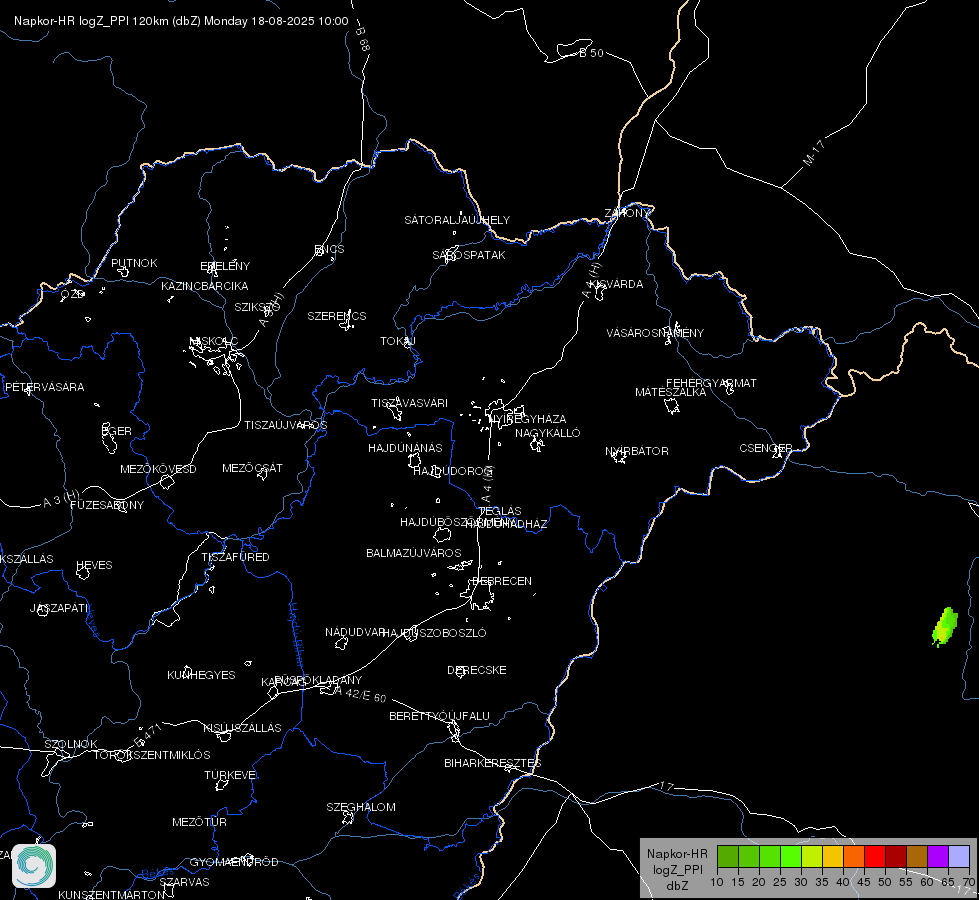Viewport: 979px width, 900px height.
Task: Click the KUNHEGYES town label
Action: (x=201, y=675)
